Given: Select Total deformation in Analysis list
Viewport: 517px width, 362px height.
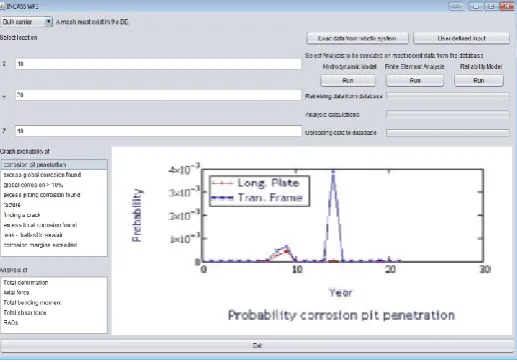Looking at the screenshot, I should 54,283.
